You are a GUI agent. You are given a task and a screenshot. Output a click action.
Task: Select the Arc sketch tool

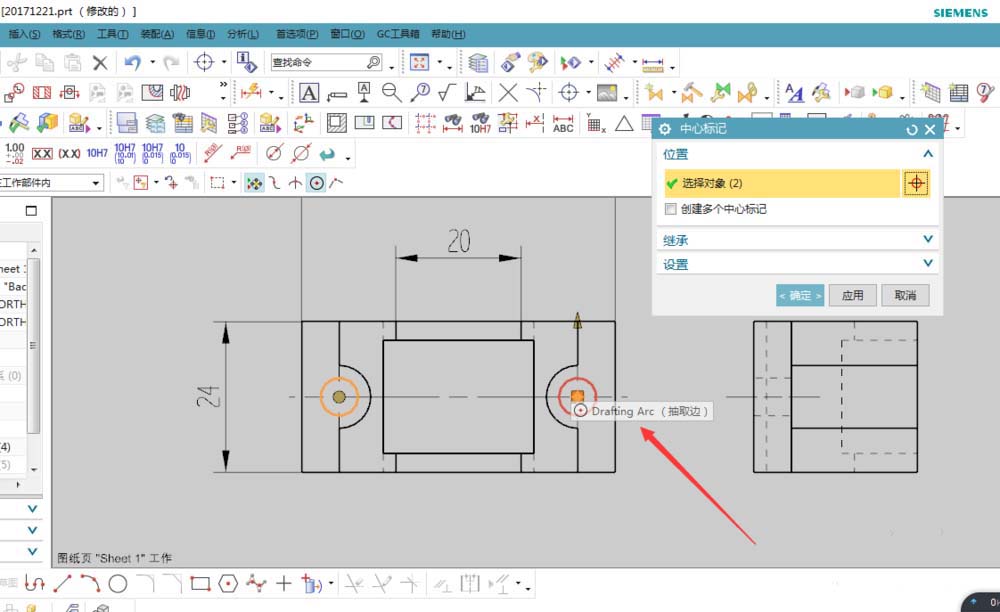[x=90, y=583]
